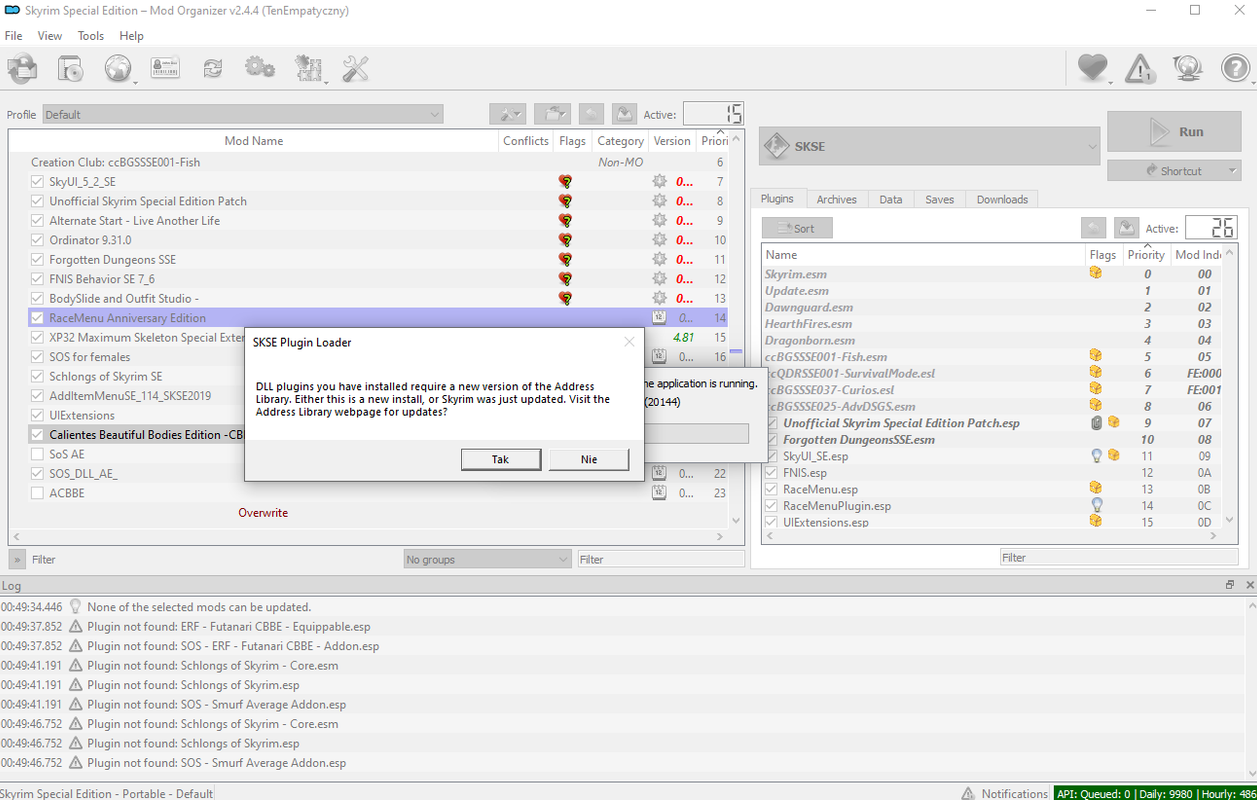Click the Sort plugins button

[x=797, y=228]
